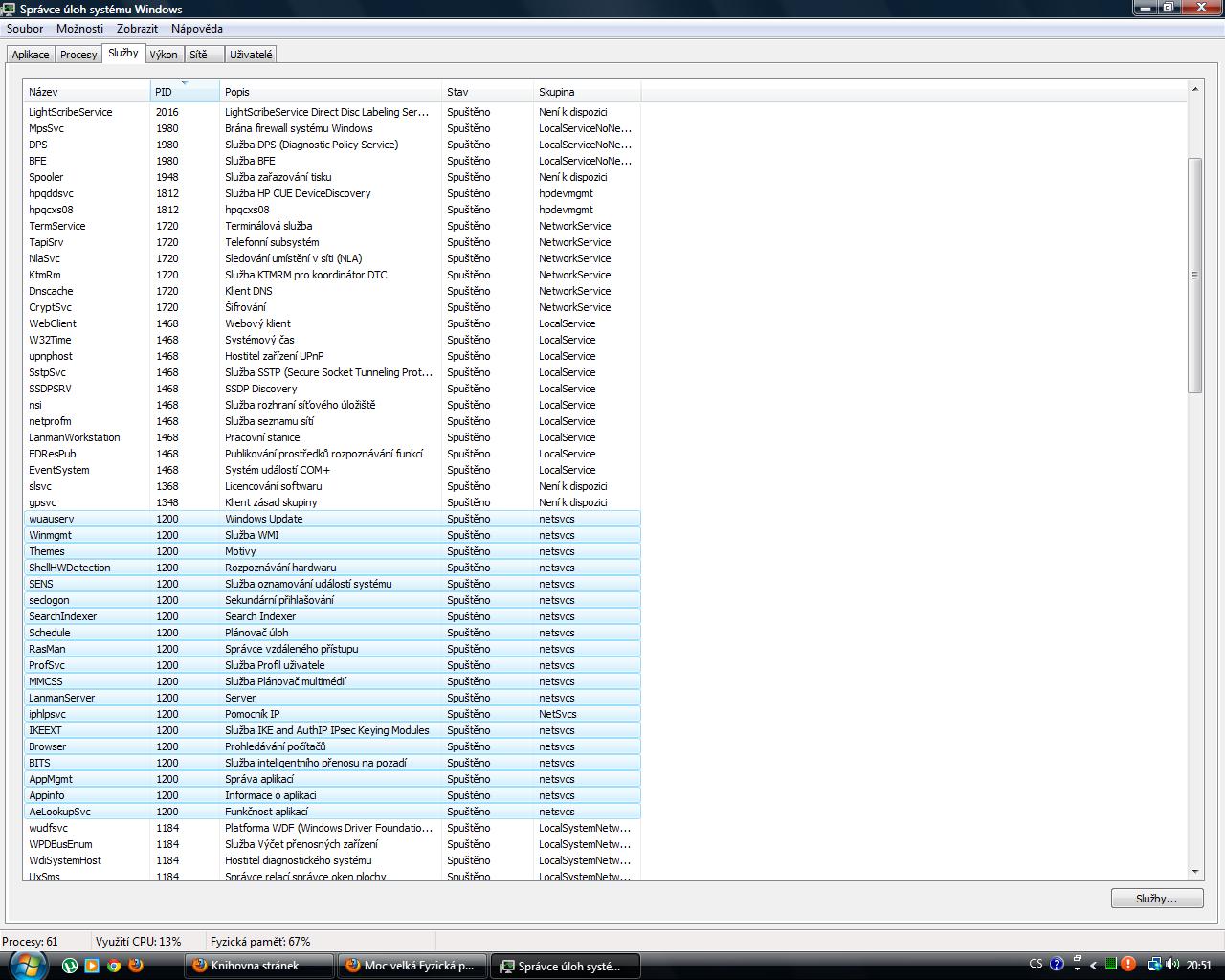
Task: Select the WPDBusEnum service row
Action: point(332,844)
